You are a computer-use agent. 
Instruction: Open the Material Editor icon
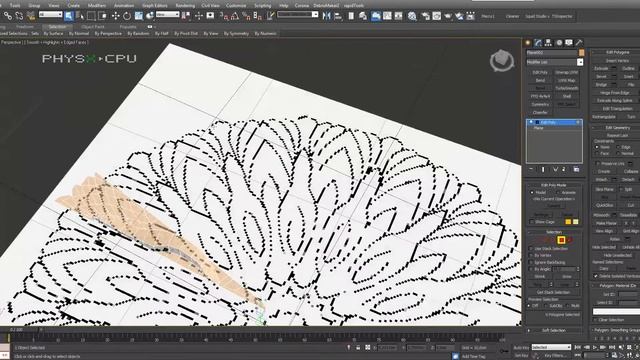click(412, 16)
